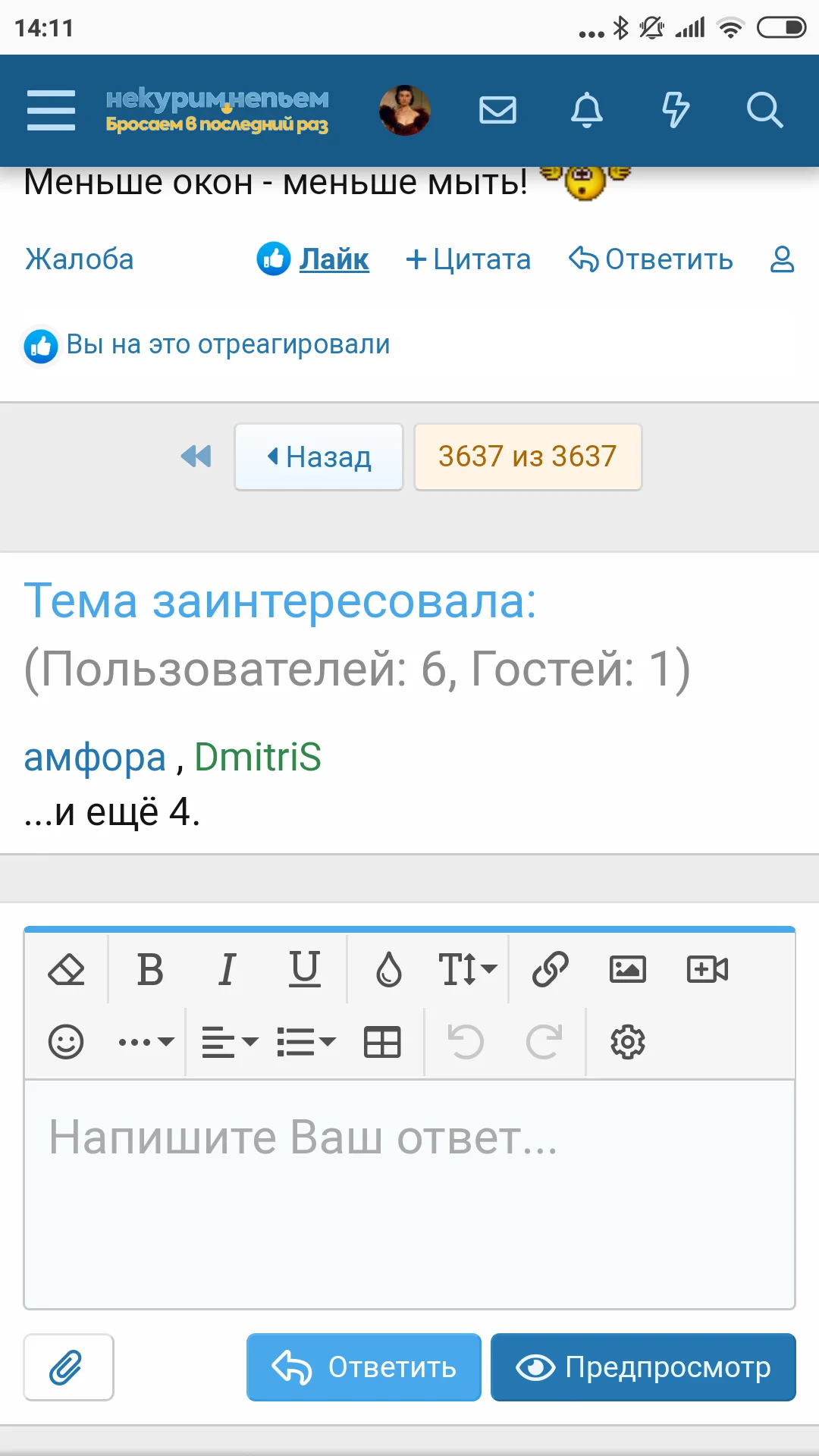This screenshot has width=819, height=1456.
Task: Report the post via Жалоба
Action: pos(80,259)
